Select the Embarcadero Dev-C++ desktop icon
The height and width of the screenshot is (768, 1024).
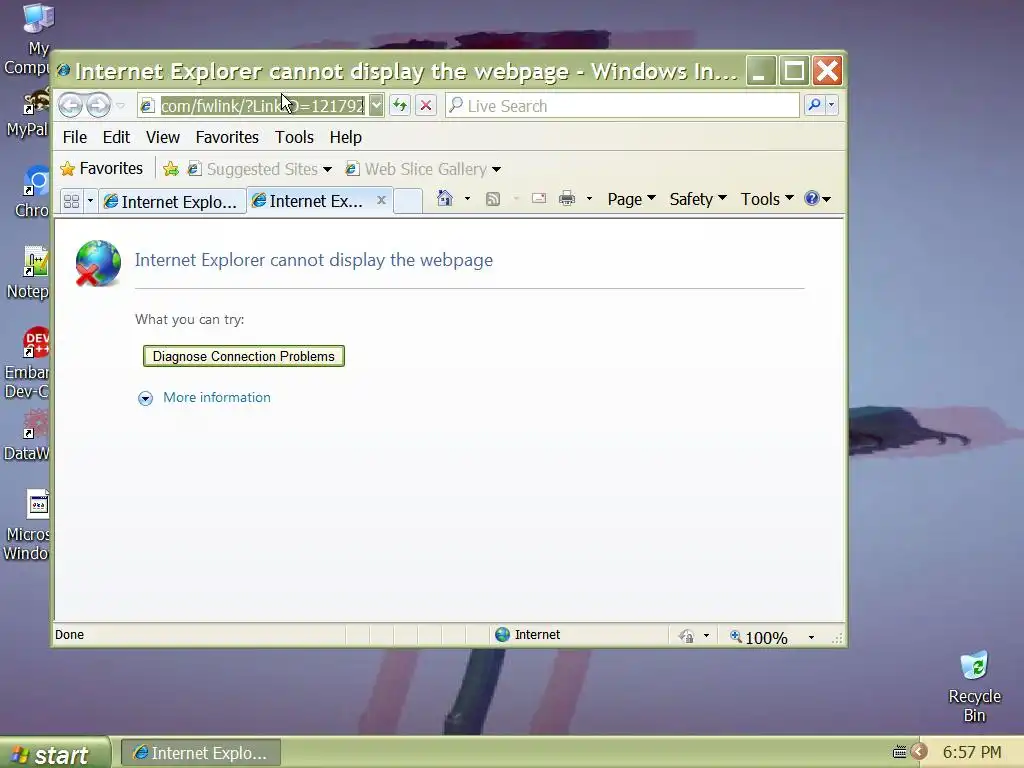(x=26, y=363)
